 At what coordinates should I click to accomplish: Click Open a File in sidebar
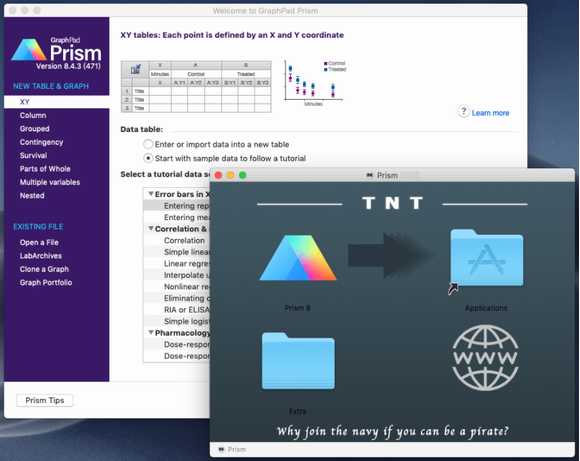pos(39,242)
